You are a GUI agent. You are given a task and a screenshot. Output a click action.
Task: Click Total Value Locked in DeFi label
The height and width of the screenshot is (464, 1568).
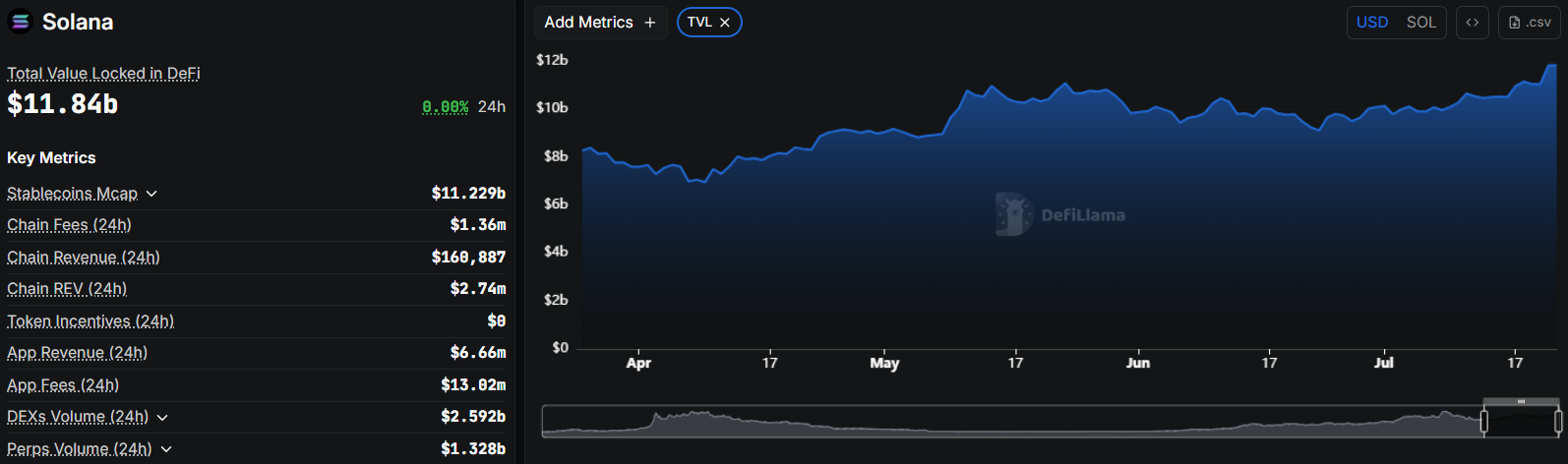[x=103, y=74]
